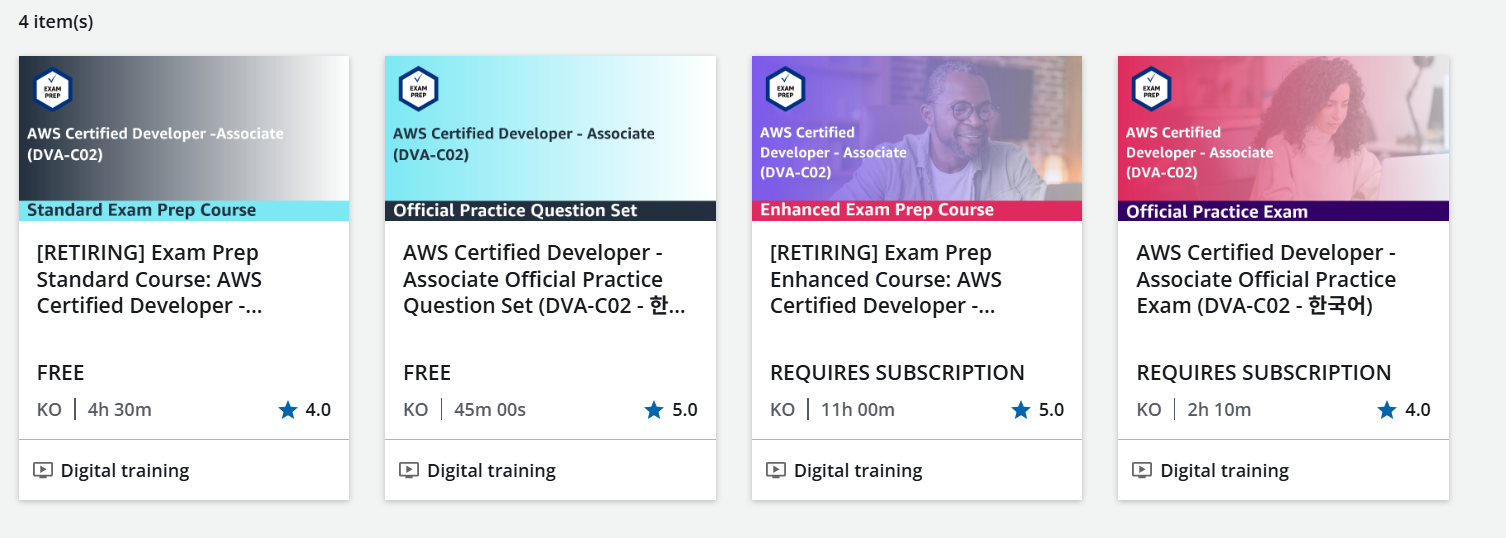This screenshot has height=538, width=1506.
Task: Click Exam Prep badge on Enhanced Course card
Action: click(x=785, y=89)
